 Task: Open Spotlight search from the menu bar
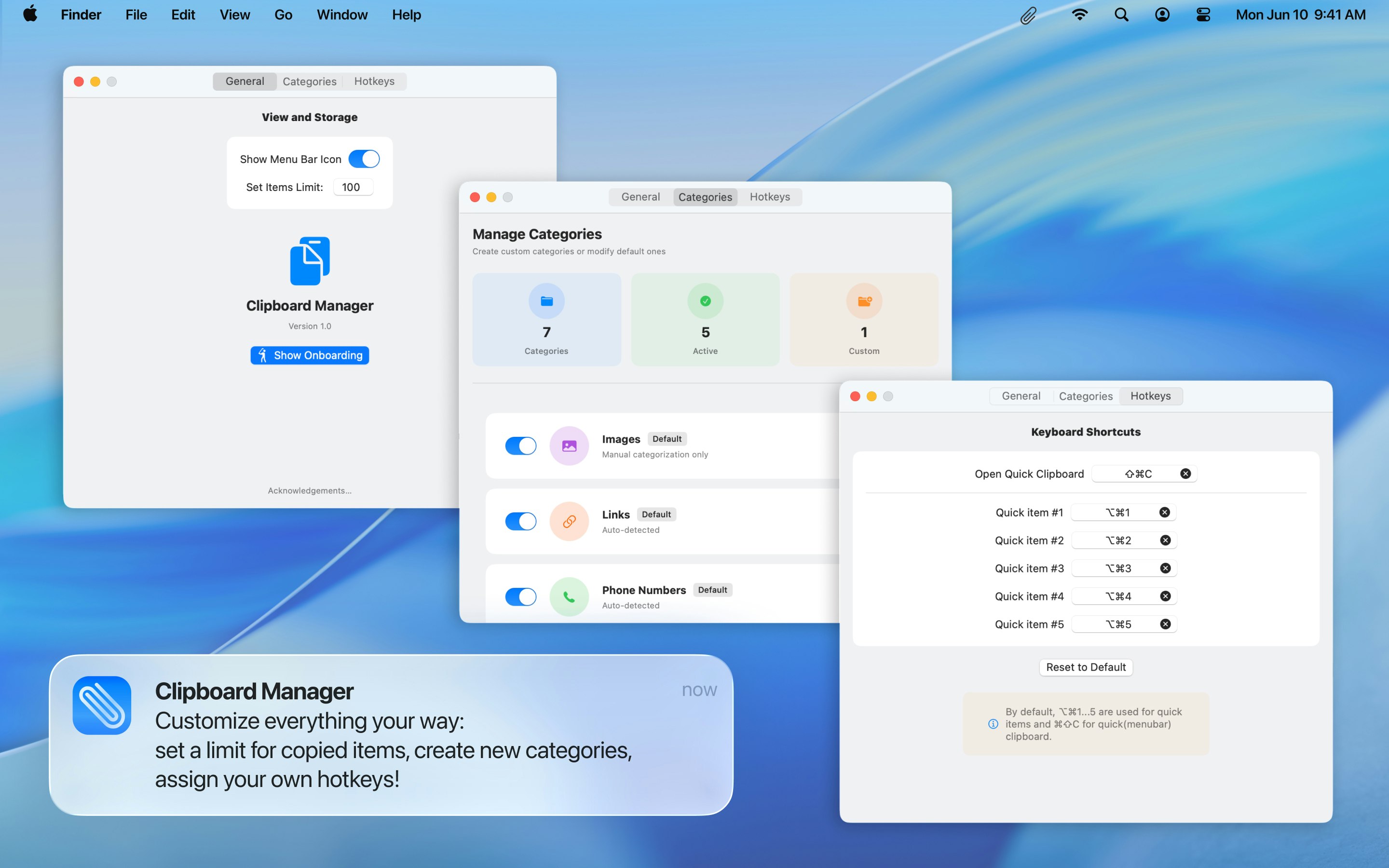[x=1120, y=14]
